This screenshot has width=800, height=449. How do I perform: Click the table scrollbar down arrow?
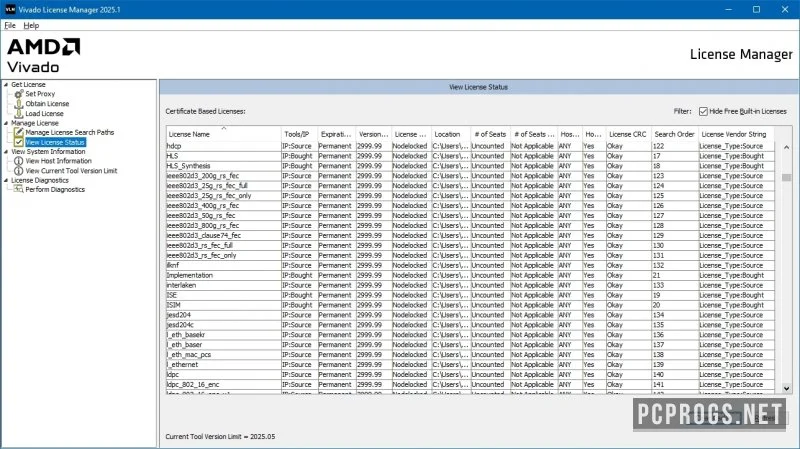point(786,388)
